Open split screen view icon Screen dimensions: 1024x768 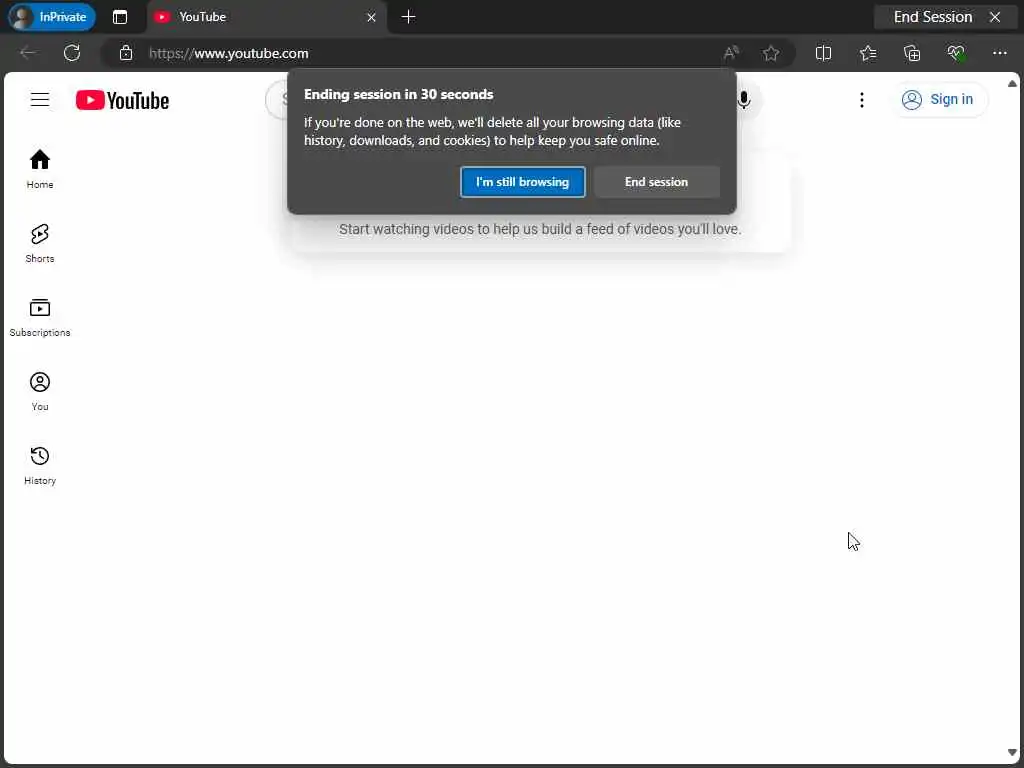[824, 53]
